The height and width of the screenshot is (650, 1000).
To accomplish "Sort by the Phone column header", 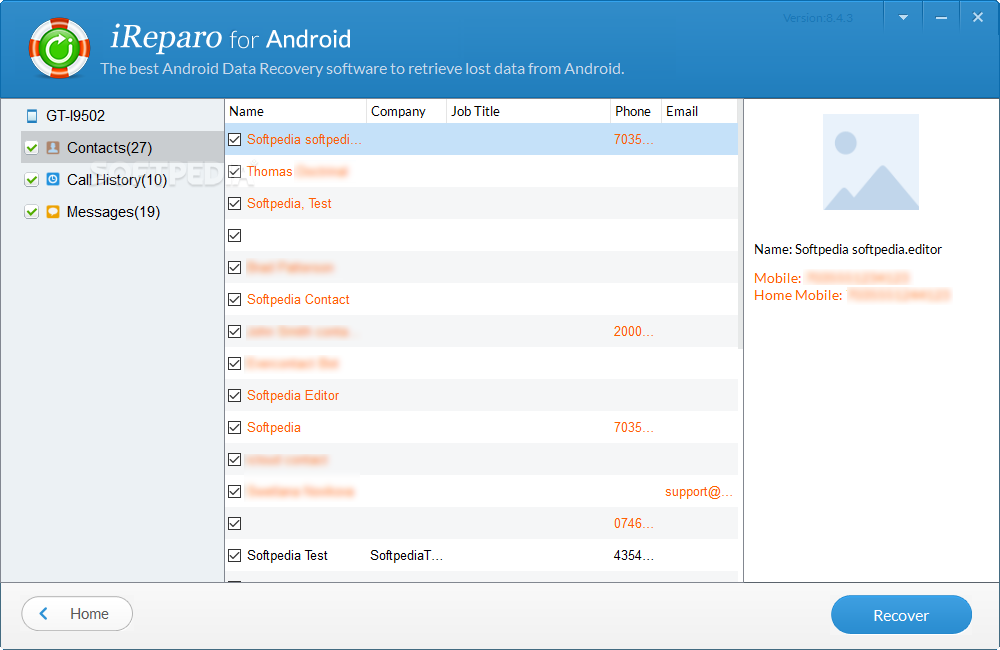I will pyautogui.click(x=636, y=111).
